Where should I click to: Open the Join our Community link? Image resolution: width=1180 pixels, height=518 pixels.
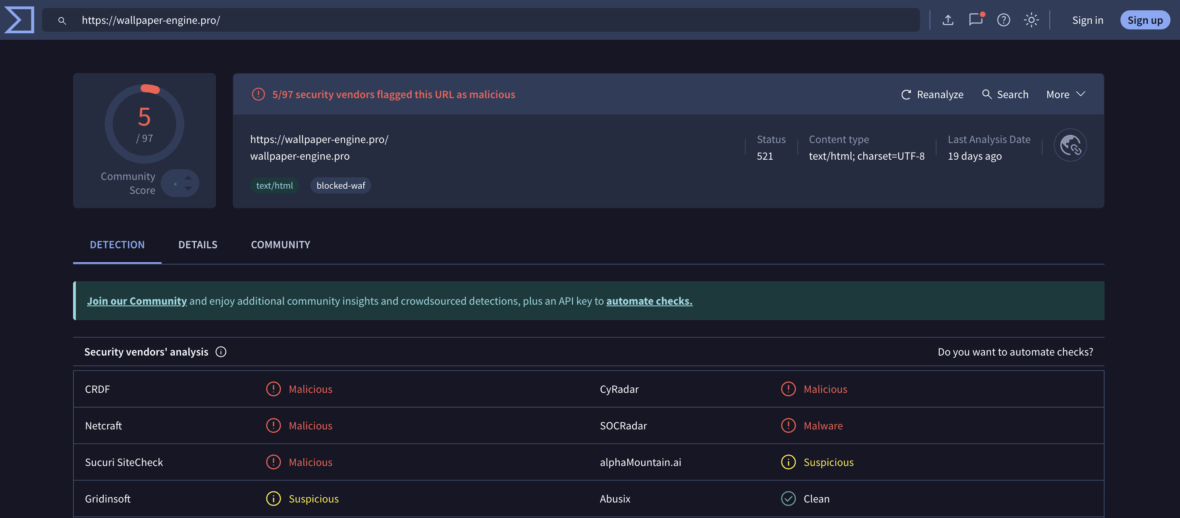(x=137, y=301)
